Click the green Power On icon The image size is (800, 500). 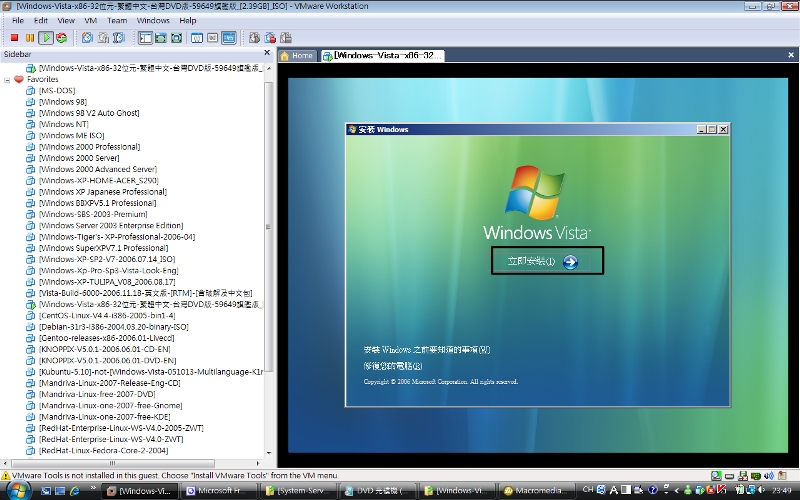(46, 38)
